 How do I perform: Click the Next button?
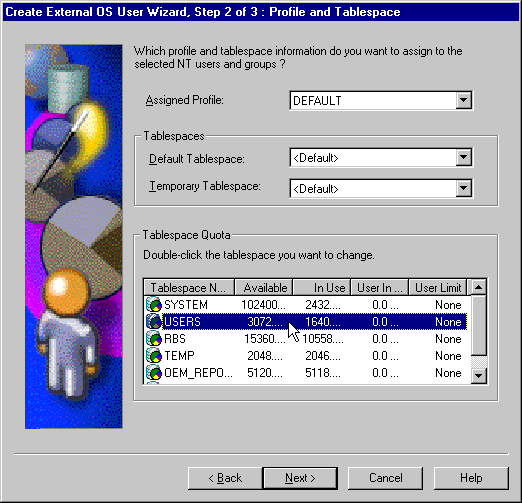point(300,478)
